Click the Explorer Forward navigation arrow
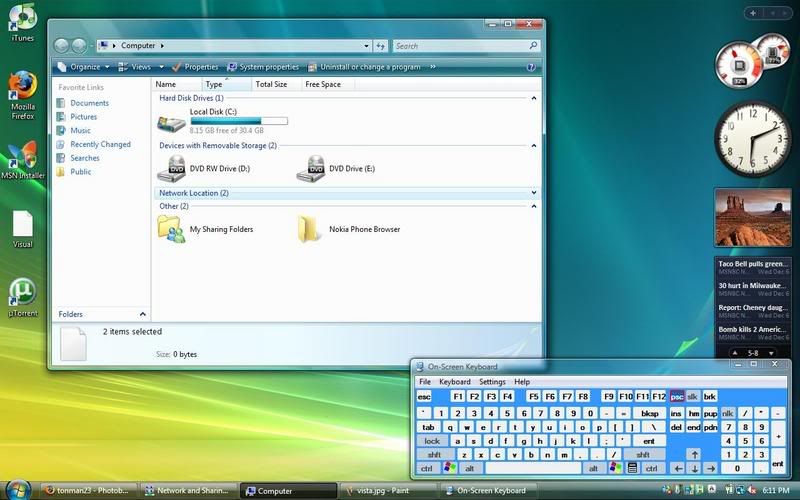The height and width of the screenshot is (500, 800). (79, 45)
